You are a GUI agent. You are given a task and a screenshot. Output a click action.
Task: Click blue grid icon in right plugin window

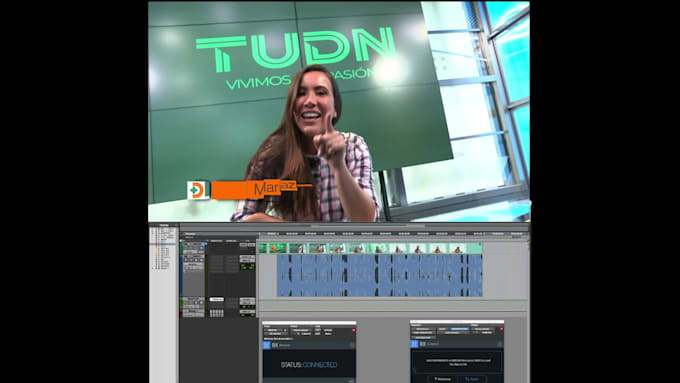pyautogui.click(x=415, y=344)
